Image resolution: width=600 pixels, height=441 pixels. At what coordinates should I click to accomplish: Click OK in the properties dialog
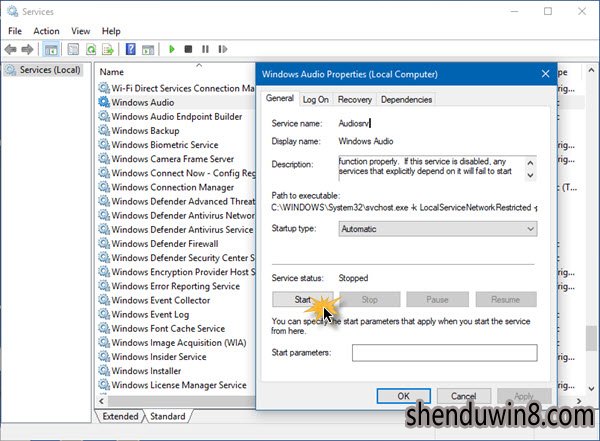coord(404,396)
